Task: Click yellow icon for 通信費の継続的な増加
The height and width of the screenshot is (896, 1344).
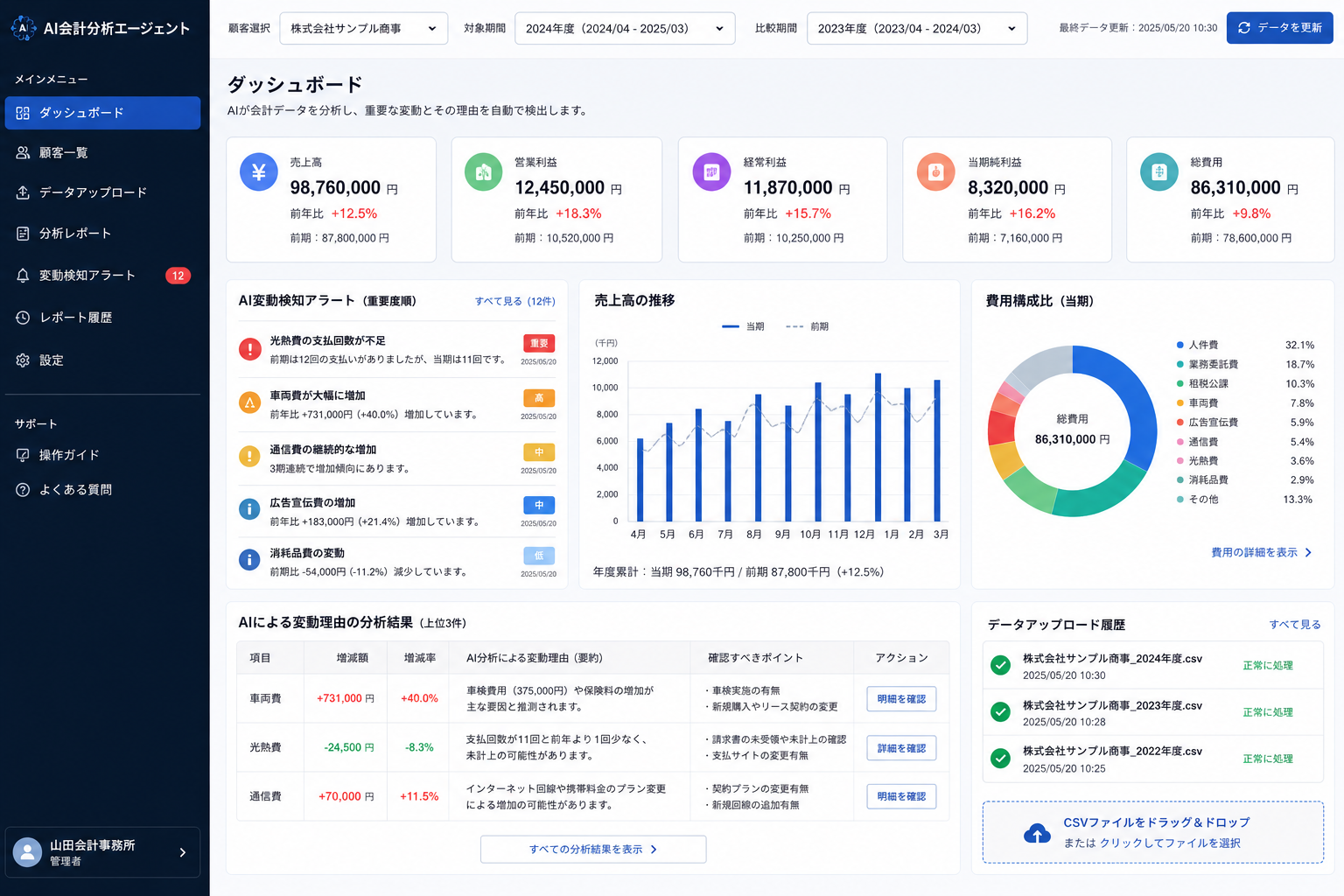Action: pos(249,456)
